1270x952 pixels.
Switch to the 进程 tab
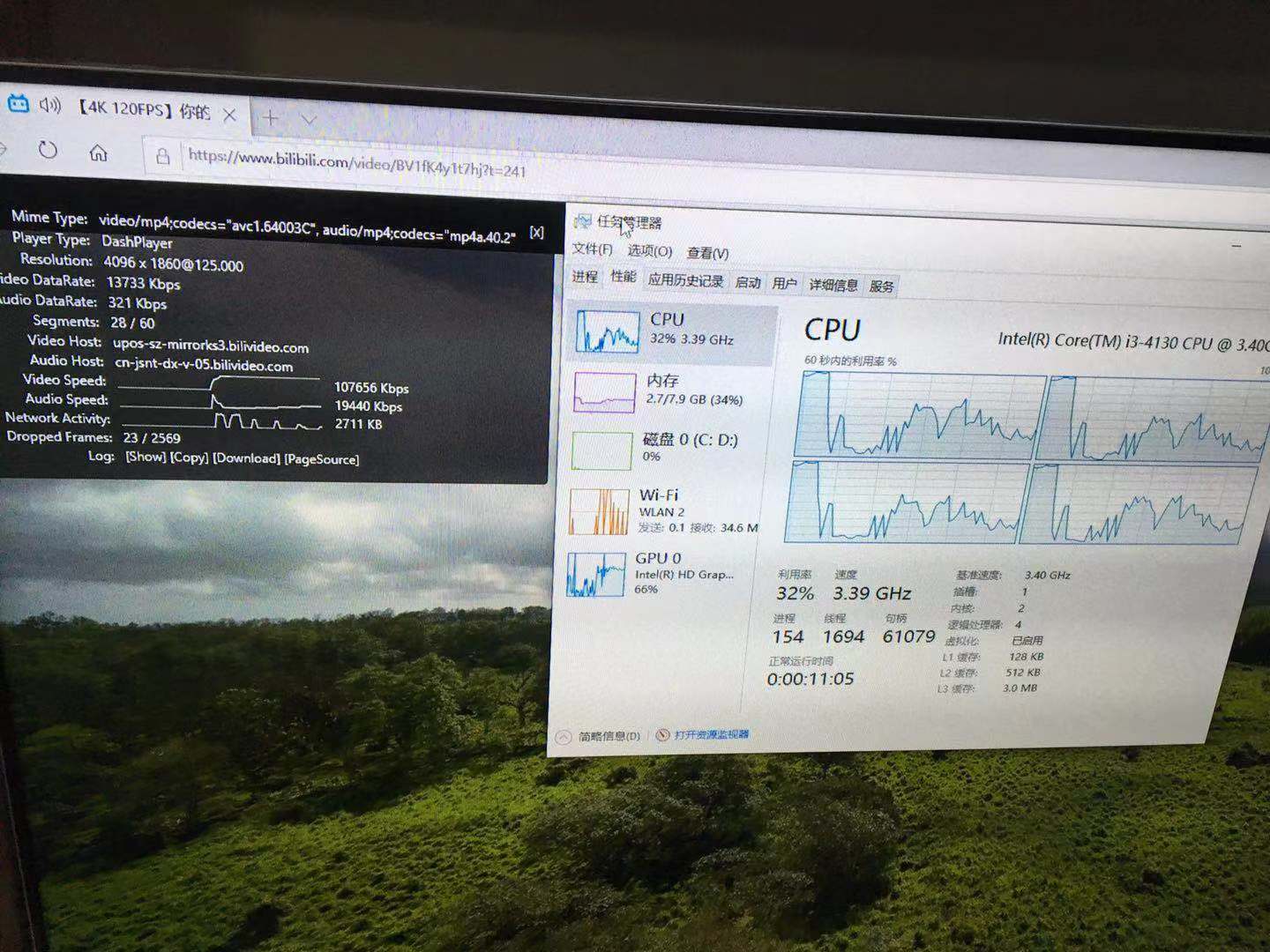point(585,277)
